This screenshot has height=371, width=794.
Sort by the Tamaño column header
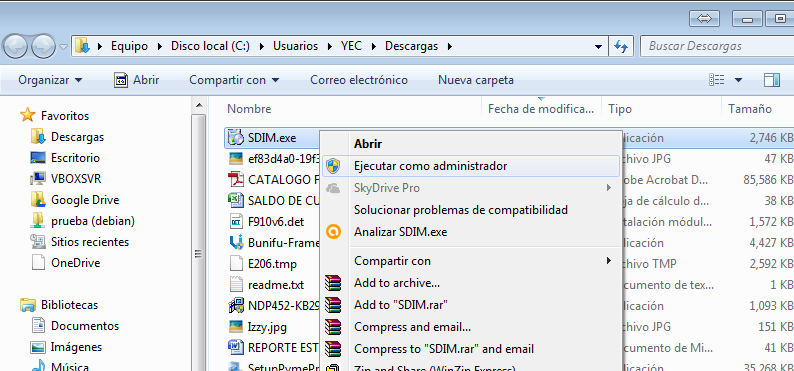pyautogui.click(x=750, y=109)
